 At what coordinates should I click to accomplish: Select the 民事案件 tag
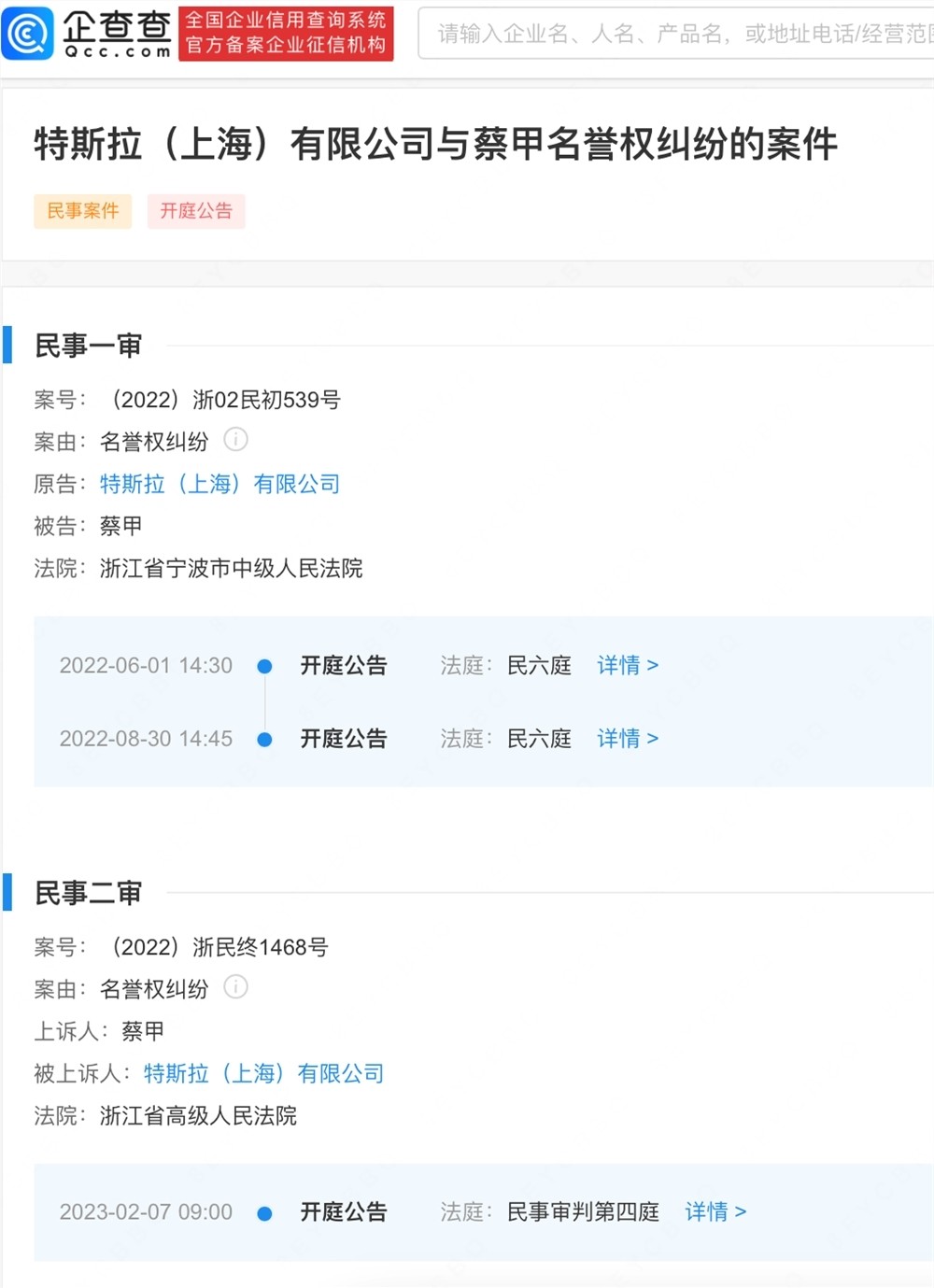83,211
